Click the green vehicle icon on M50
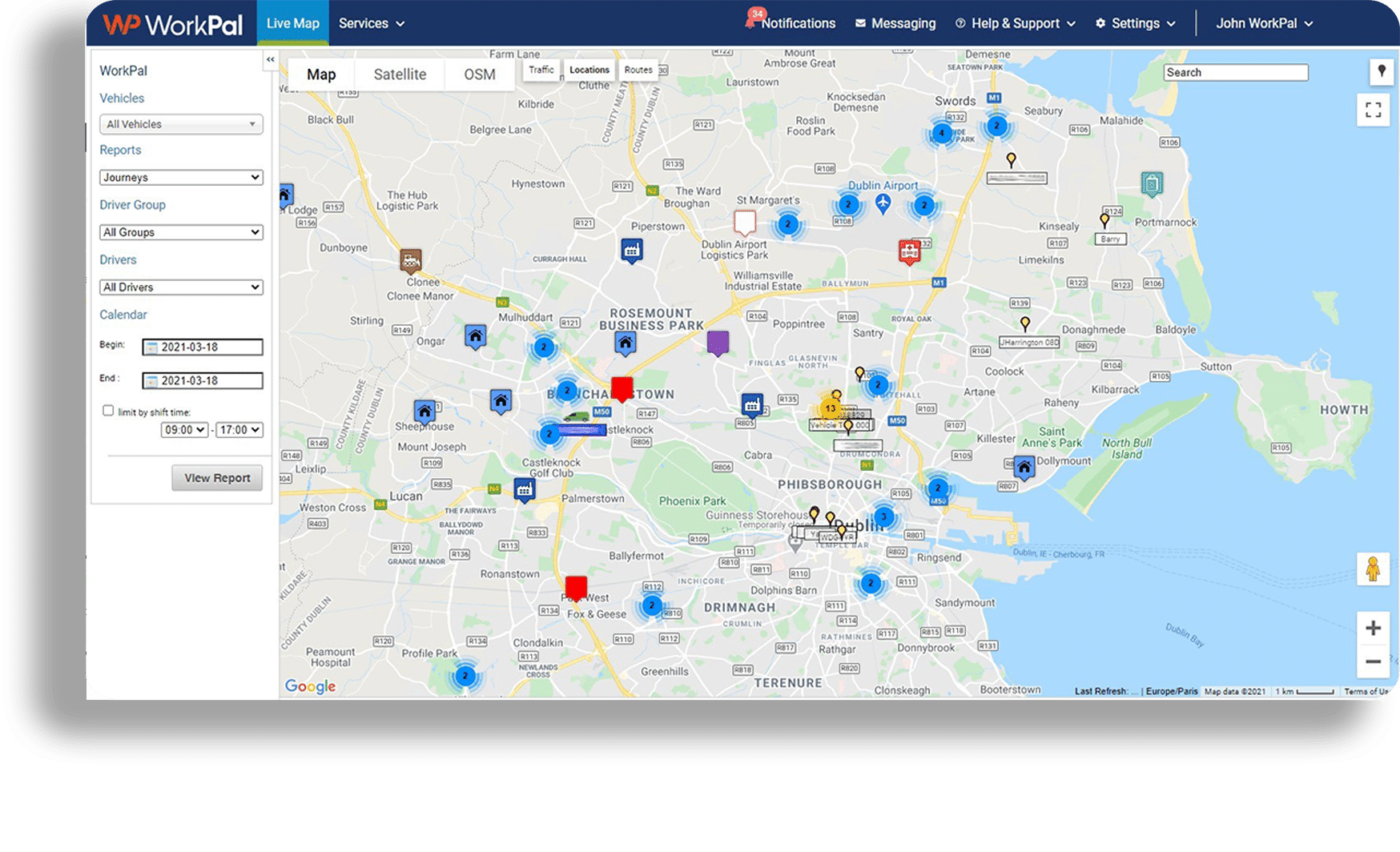 point(576,416)
